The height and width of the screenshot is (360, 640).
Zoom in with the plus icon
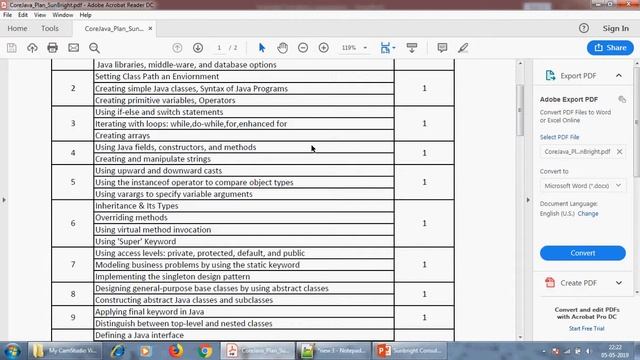(324, 48)
